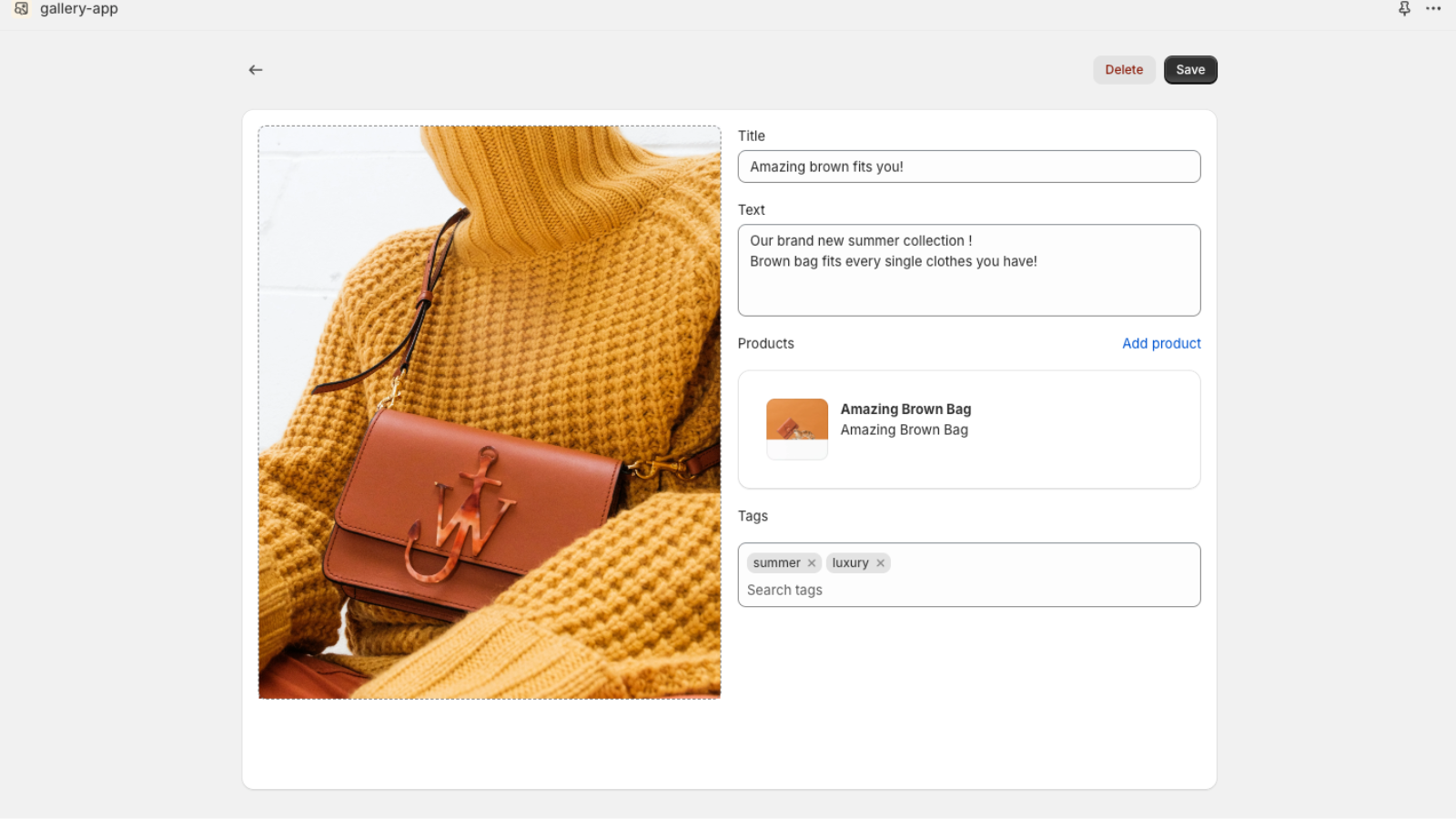The height and width of the screenshot is (819, 1456).
Task: Click the Add product link
Action: point(1160,343)
